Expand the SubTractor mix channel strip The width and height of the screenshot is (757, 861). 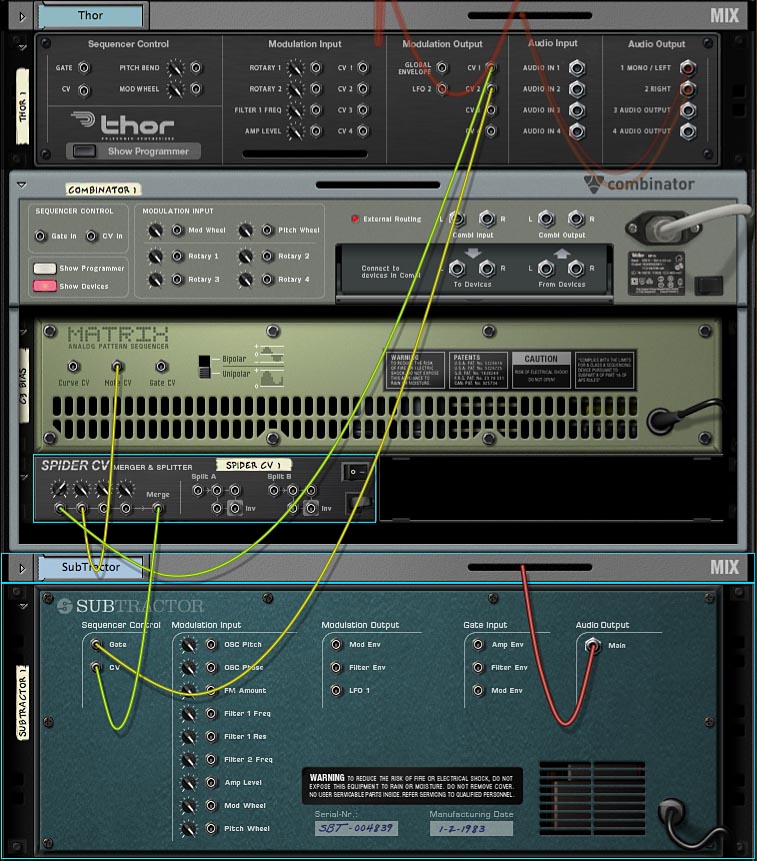tap(22, 568)
